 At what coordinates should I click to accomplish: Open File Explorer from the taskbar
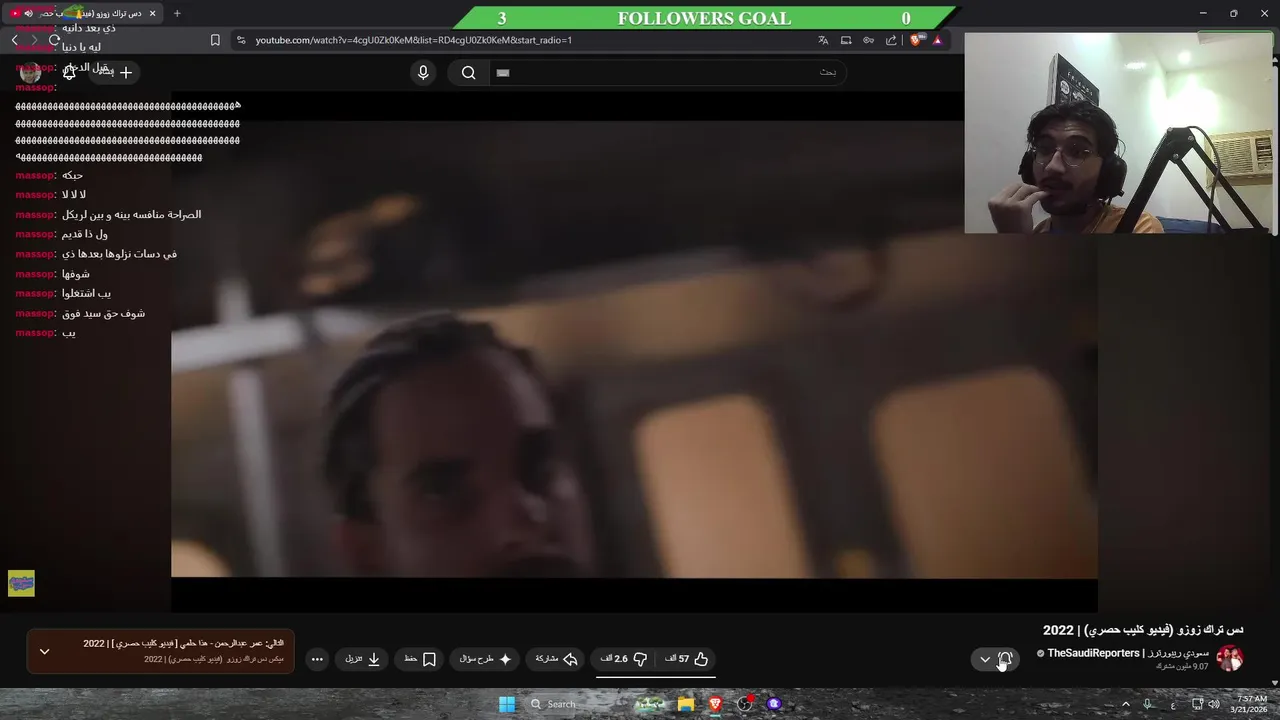tap(685, 704)
